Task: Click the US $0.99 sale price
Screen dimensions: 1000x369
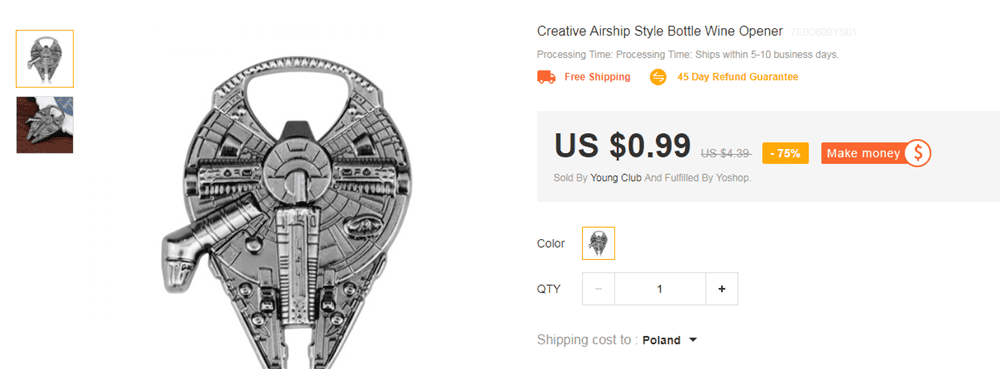Action: click(622, 146)
